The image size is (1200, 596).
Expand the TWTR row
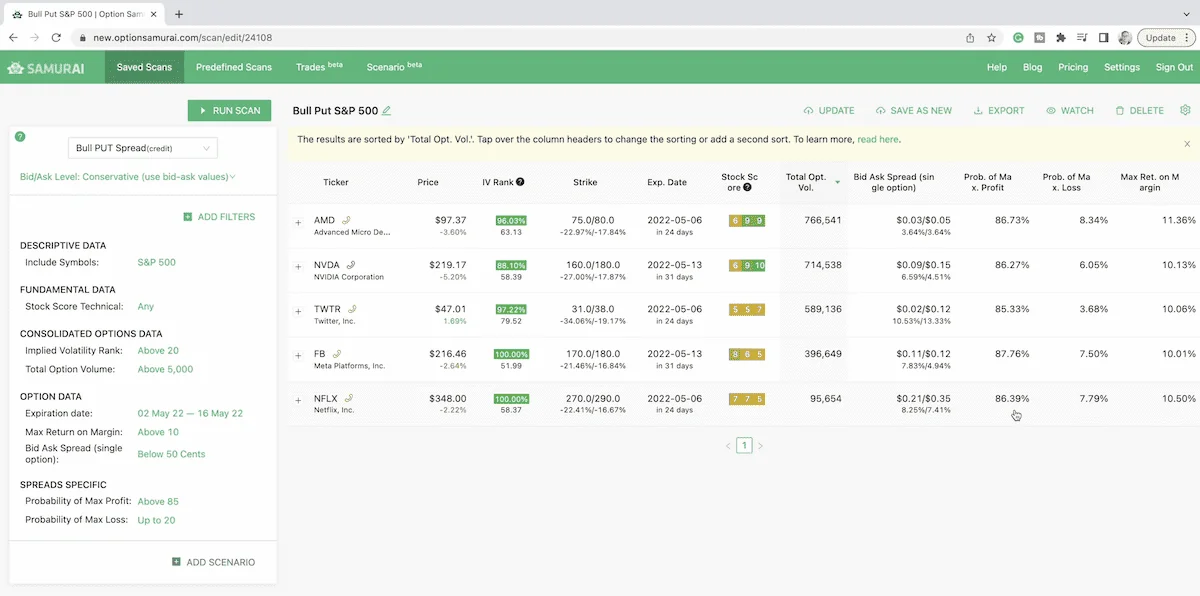pyautogui.click(x=298, y=311)
